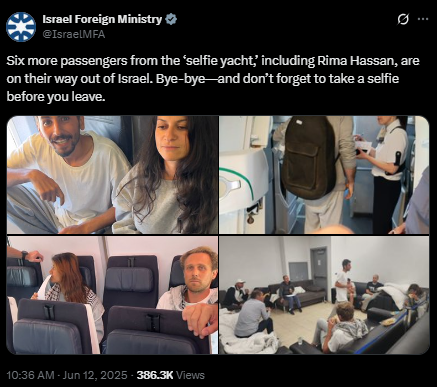437x387 pixels.
Task: Click the blue verified badge icon
Action: (x=171, y=19)
